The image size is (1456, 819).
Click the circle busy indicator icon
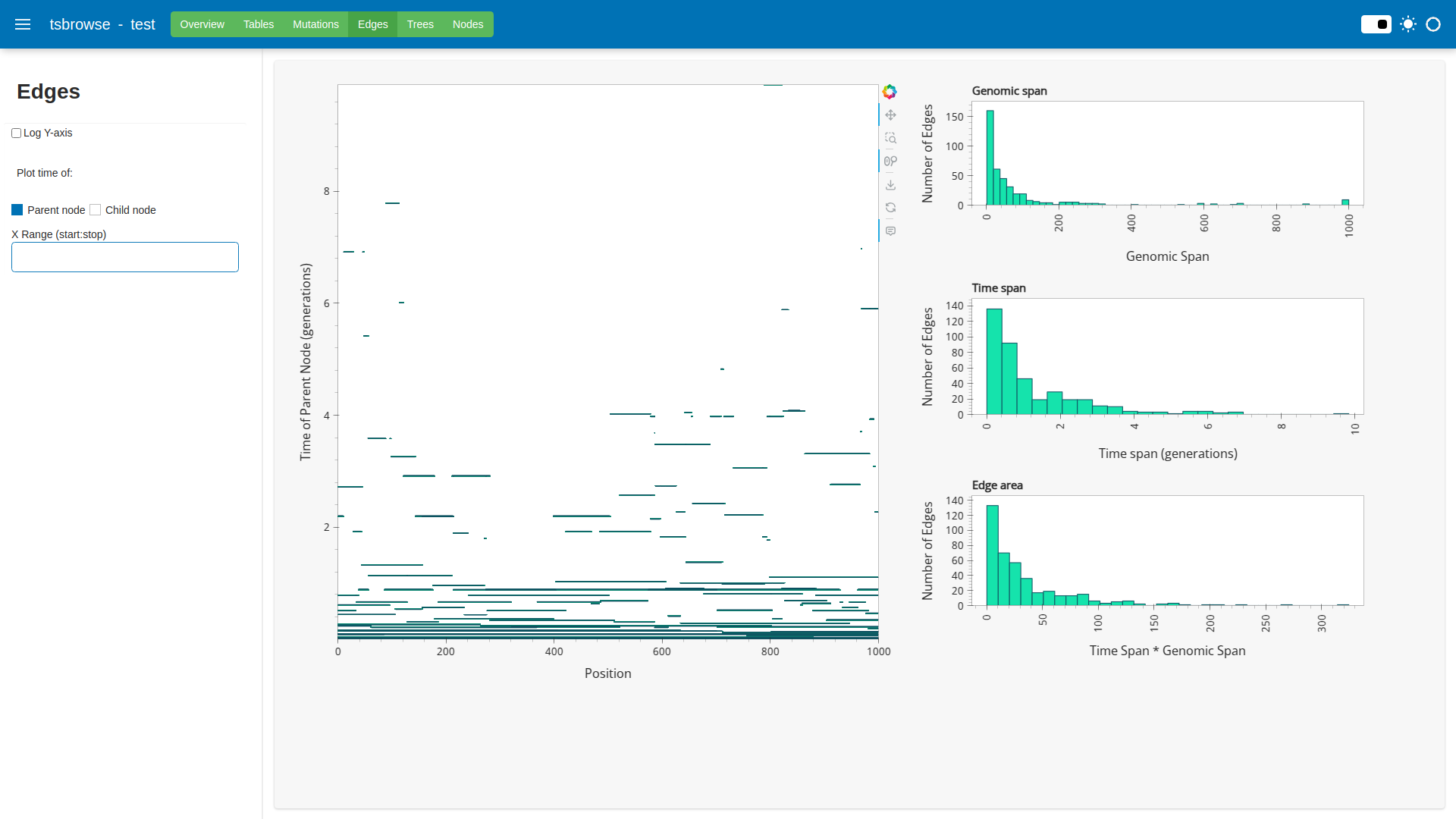tap(1432, 24)
